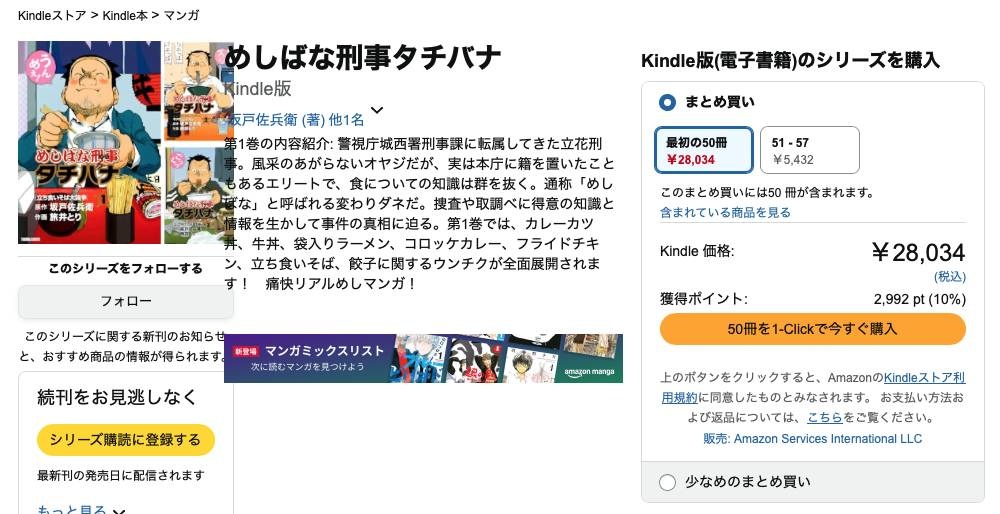This screenshot has height=514, width=1000.
Task: Go to マンガ breadcrumb
Action: click(x=181, y=15)
